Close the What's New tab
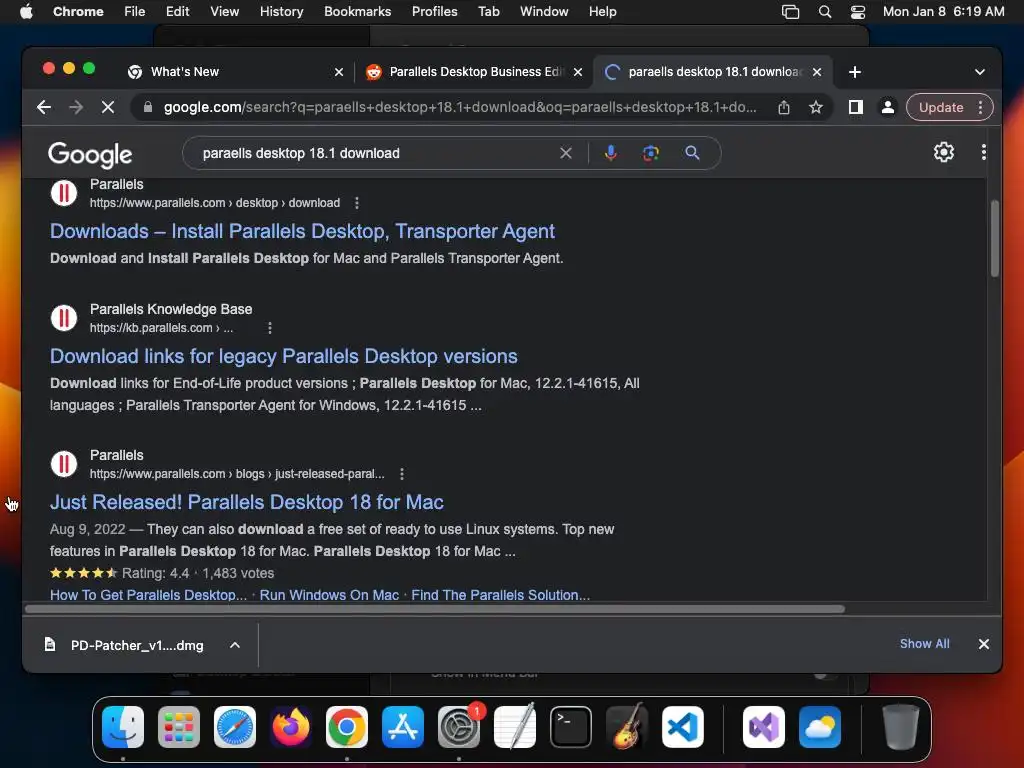This screenshot has width=1024, height=768. 339,72
